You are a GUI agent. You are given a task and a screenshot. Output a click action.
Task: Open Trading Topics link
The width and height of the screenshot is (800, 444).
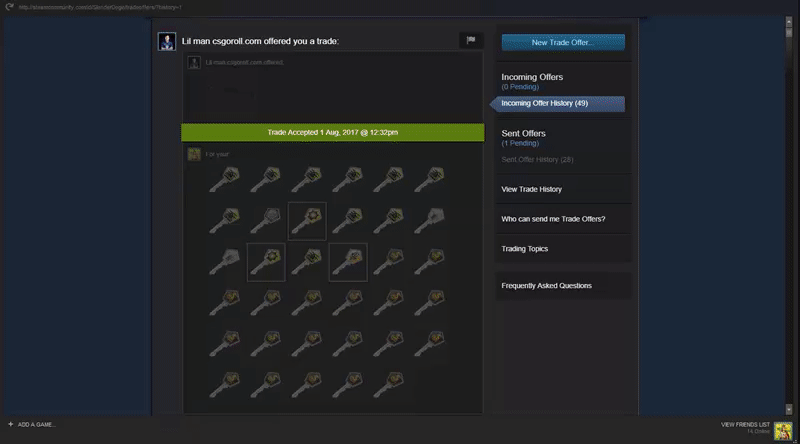pos(524,249)
